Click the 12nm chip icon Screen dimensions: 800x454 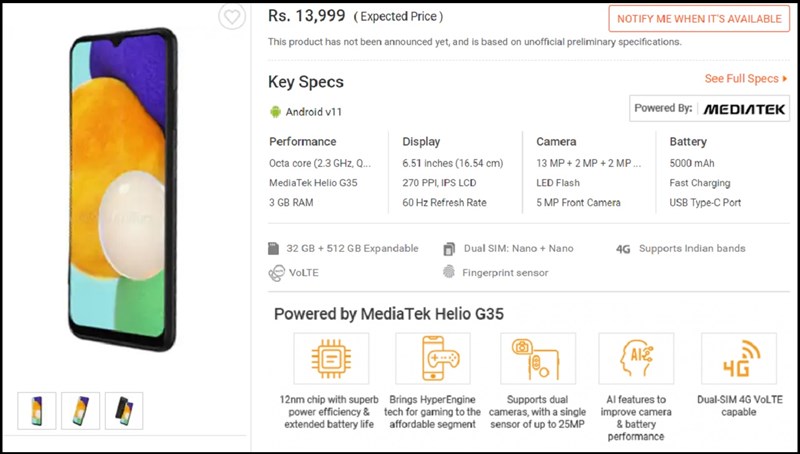pos(331,359)
